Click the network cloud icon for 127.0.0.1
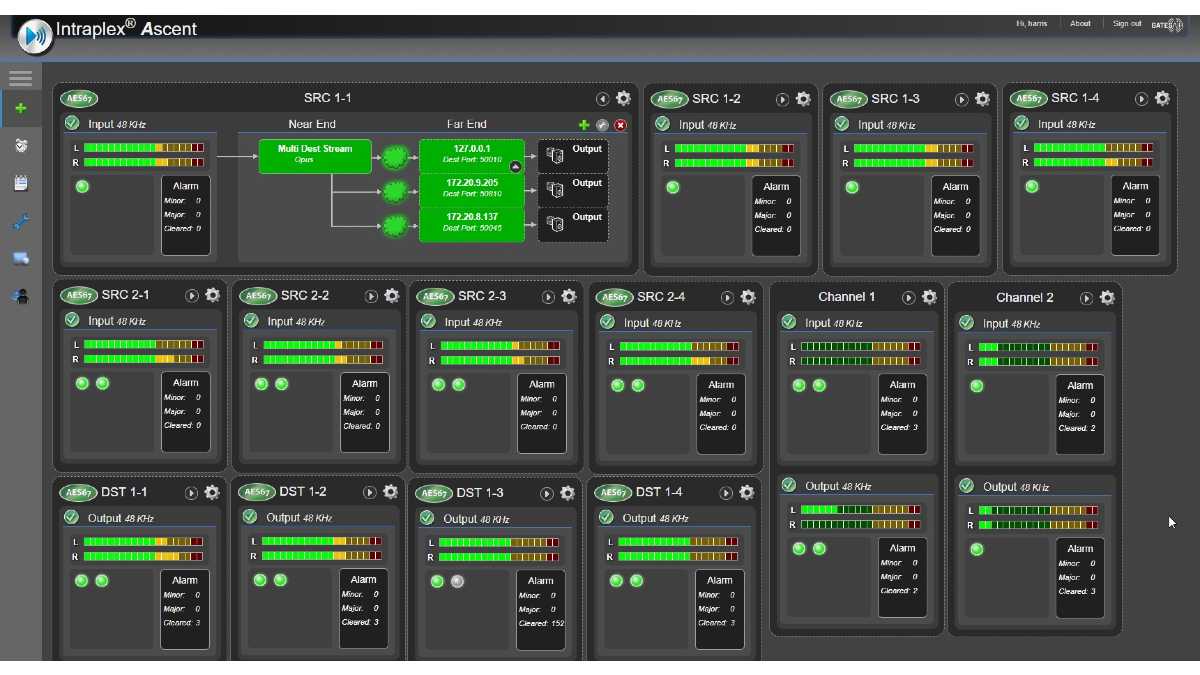 (x=396, y=156)
